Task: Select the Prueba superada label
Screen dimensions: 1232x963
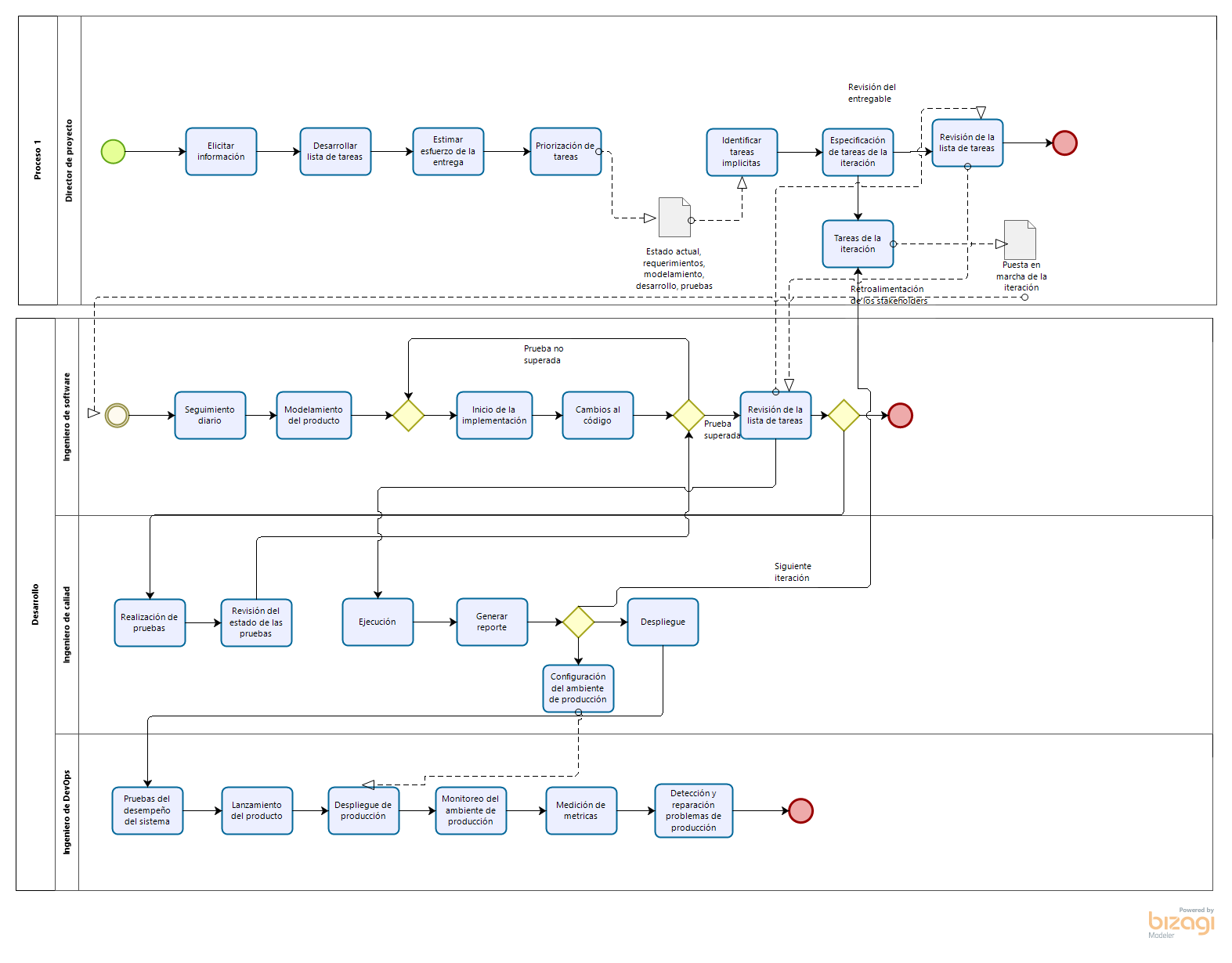Action: click(721, 430)
